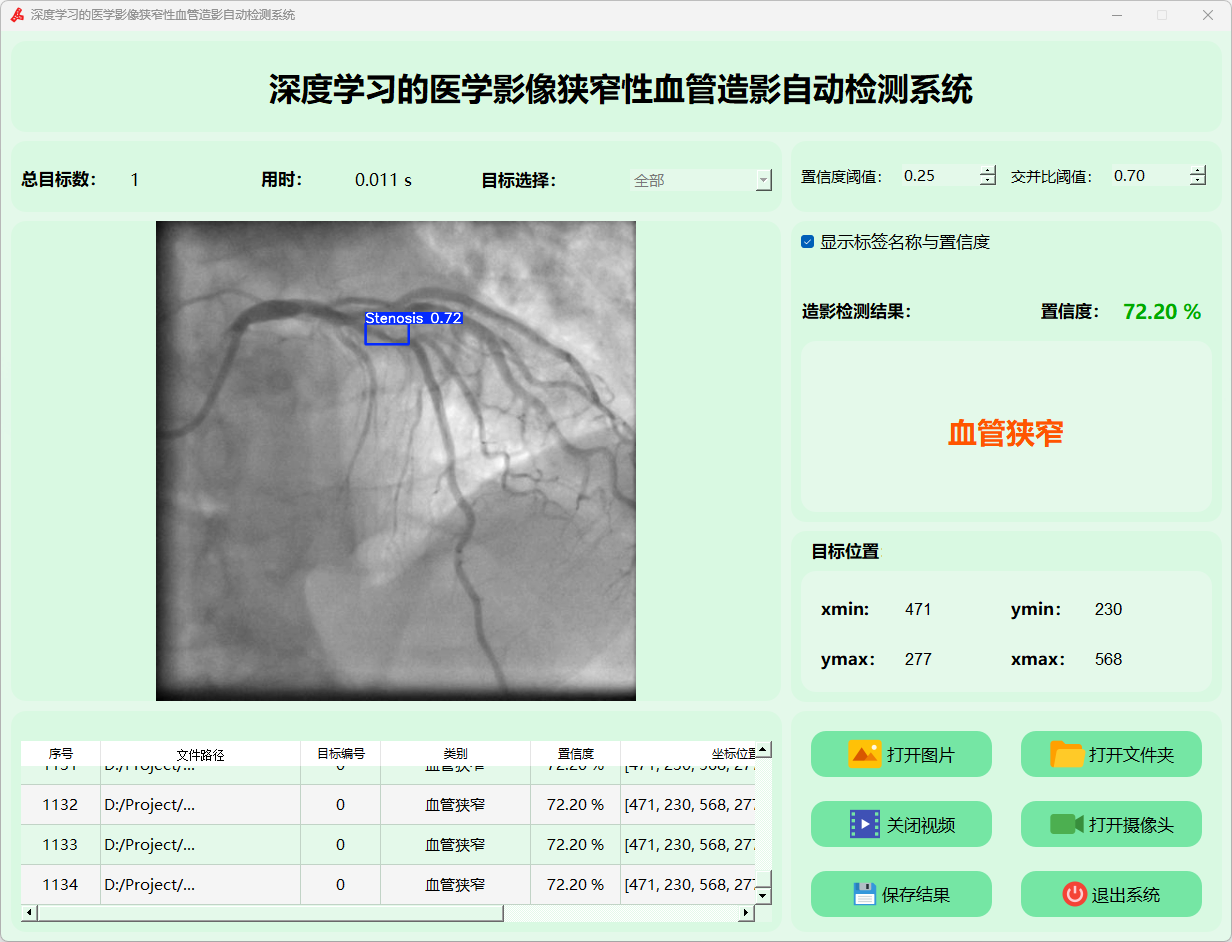Click the table's horizontal scrollbar
The image size is (1232, 942).
click(x=270, y=913)
